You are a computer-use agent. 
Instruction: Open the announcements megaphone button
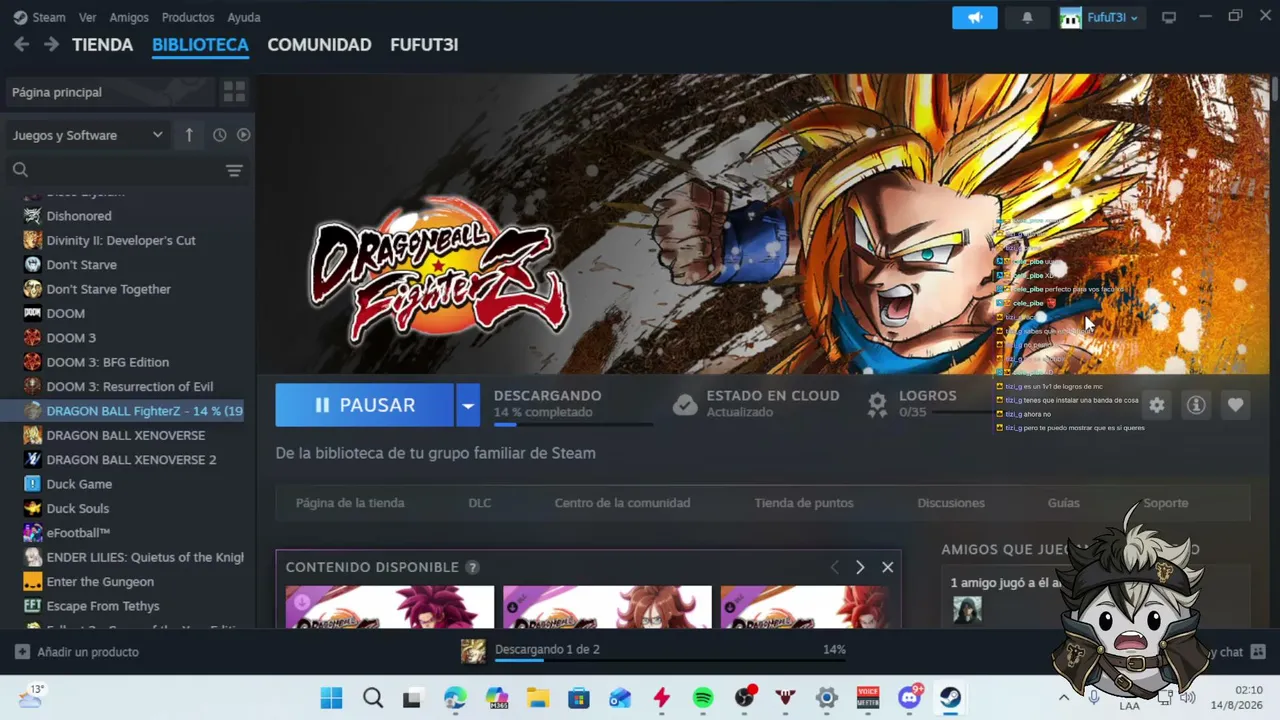[975, 18]
